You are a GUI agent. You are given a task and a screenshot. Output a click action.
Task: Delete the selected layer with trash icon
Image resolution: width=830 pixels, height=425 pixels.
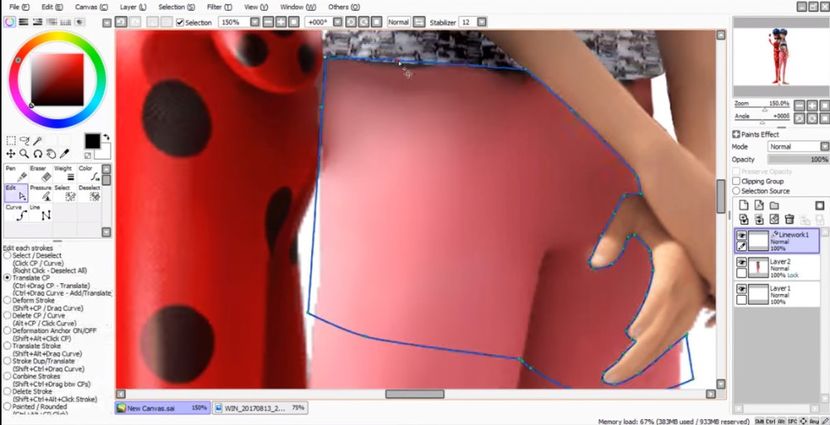(789, 219)
